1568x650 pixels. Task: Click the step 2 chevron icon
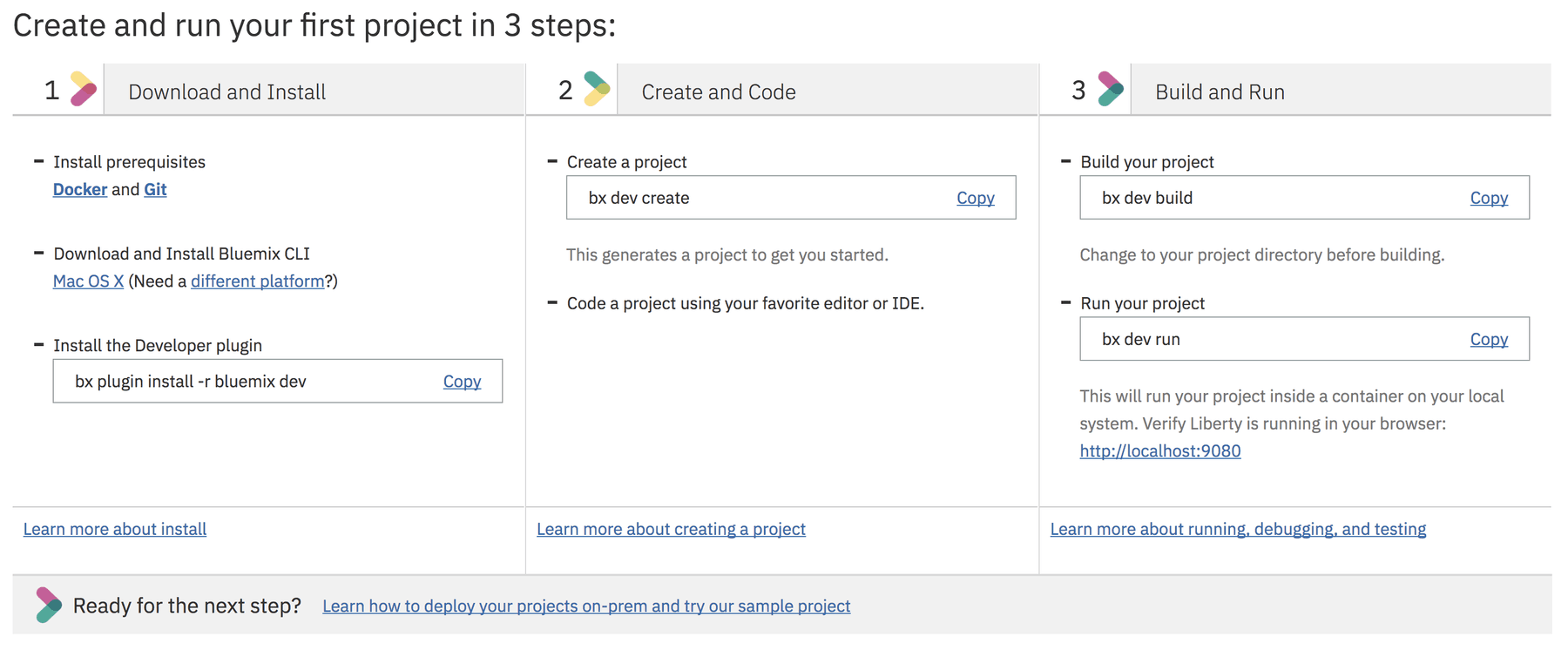(x=597, y=89)
